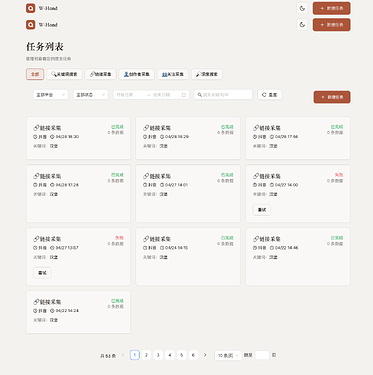Click link icon on the 04/22 14:46 card
Screen dimensions: 373x375
point(256,239)
